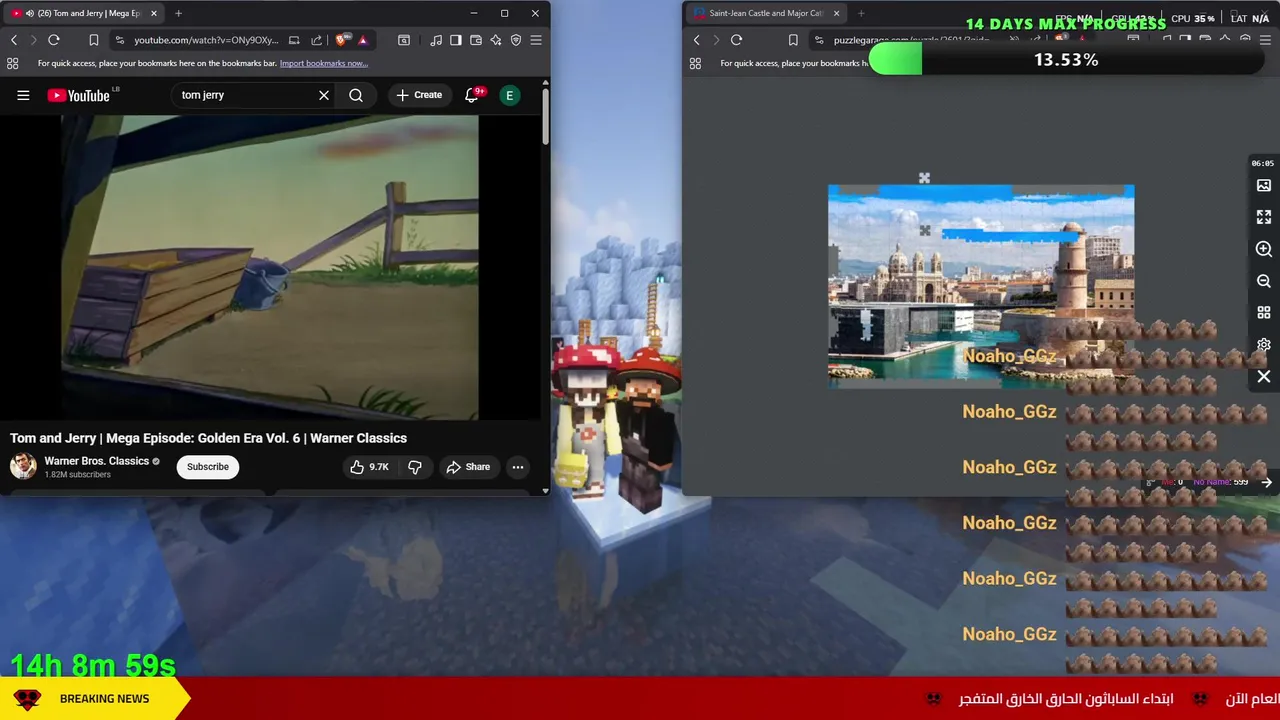
Task: Open the Warner Bros. Classics channel avatar
Action: point(23,466)
